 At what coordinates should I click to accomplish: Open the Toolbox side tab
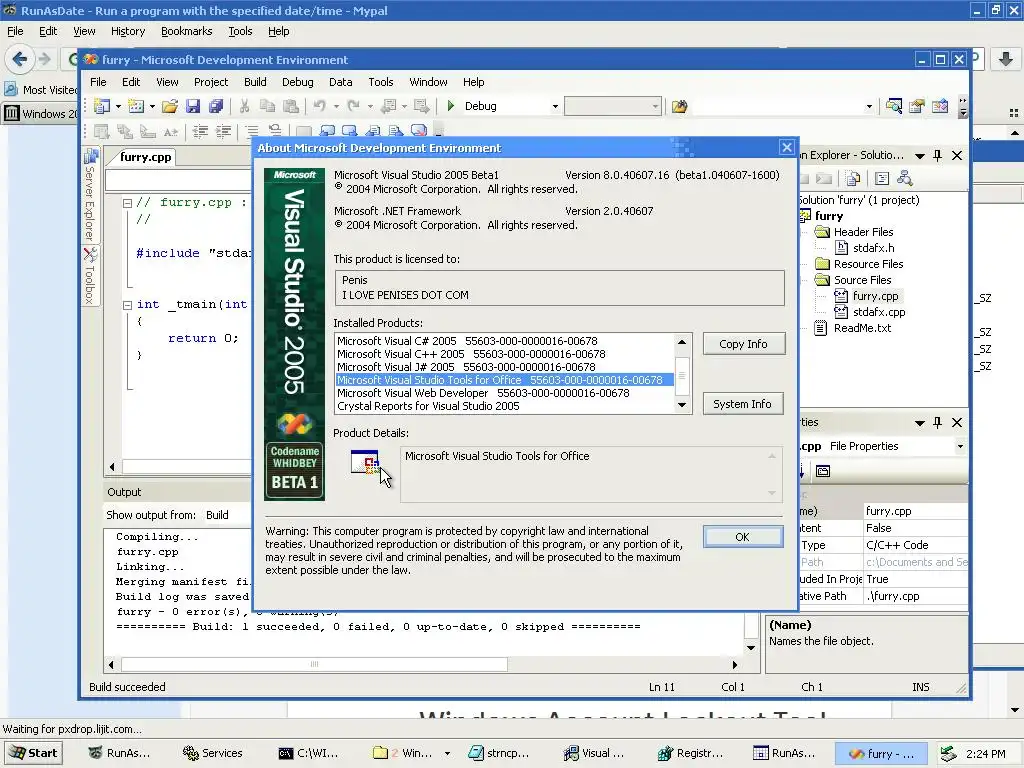pos(90,276)
